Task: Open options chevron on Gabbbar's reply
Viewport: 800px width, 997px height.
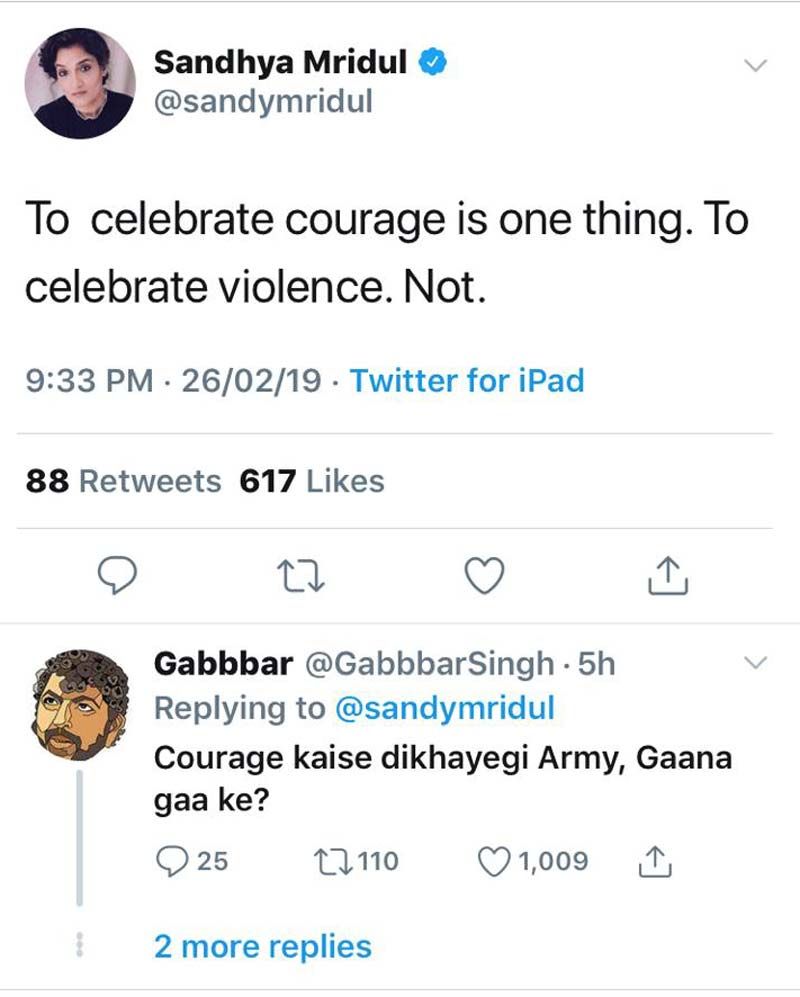Action: point(757,662)
